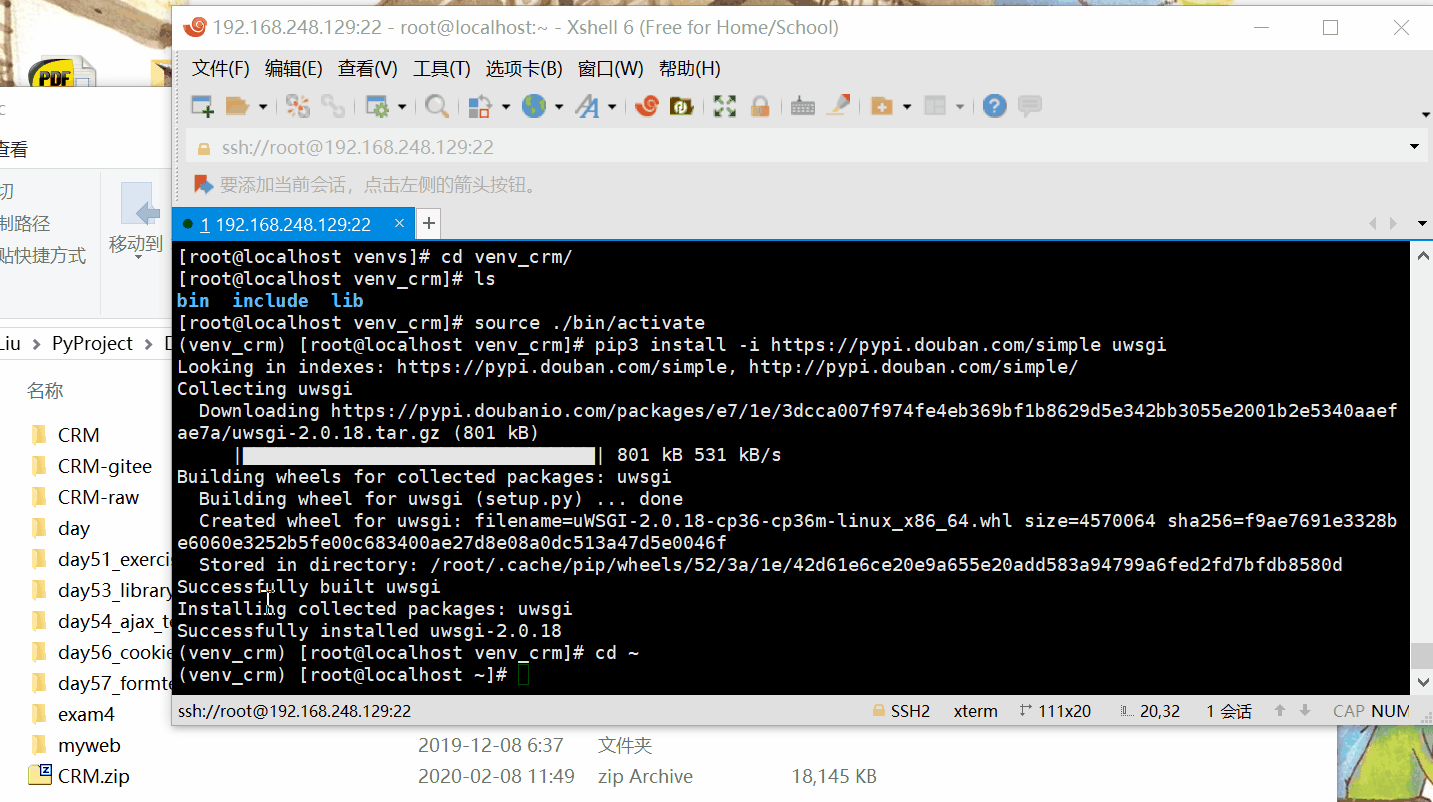Screen dimensions: 1433x802
Task: Click terminal scrollbar down arrow
Action: pyautogui.click(x=1423, y=682)
